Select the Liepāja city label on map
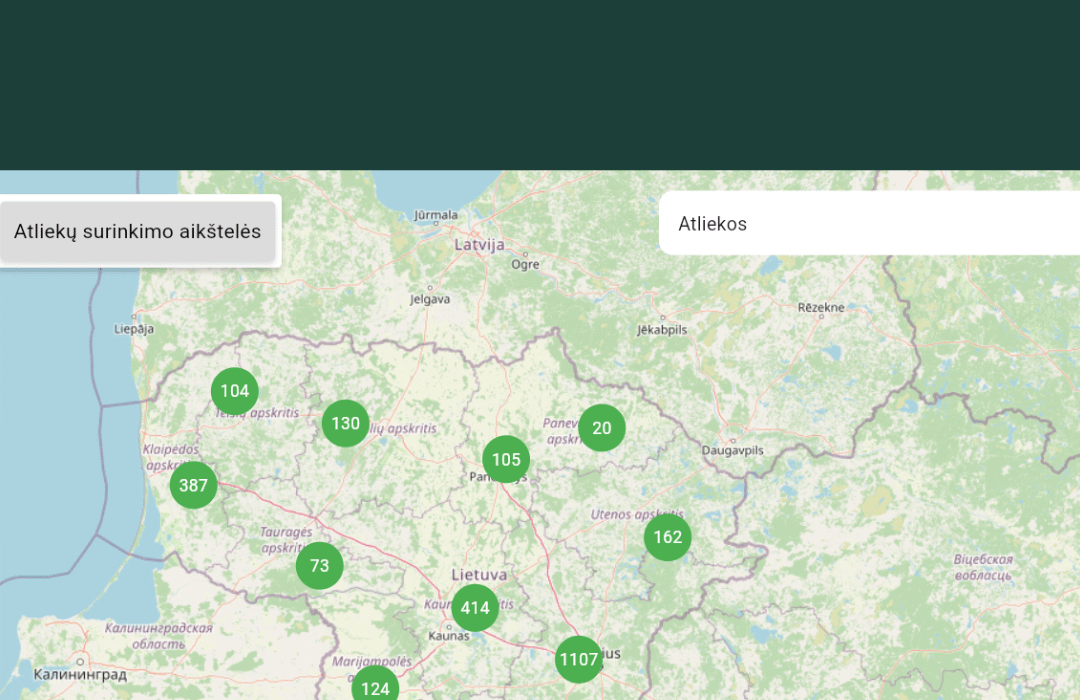Screen dimensions: 1080x700 coord(134,328)
